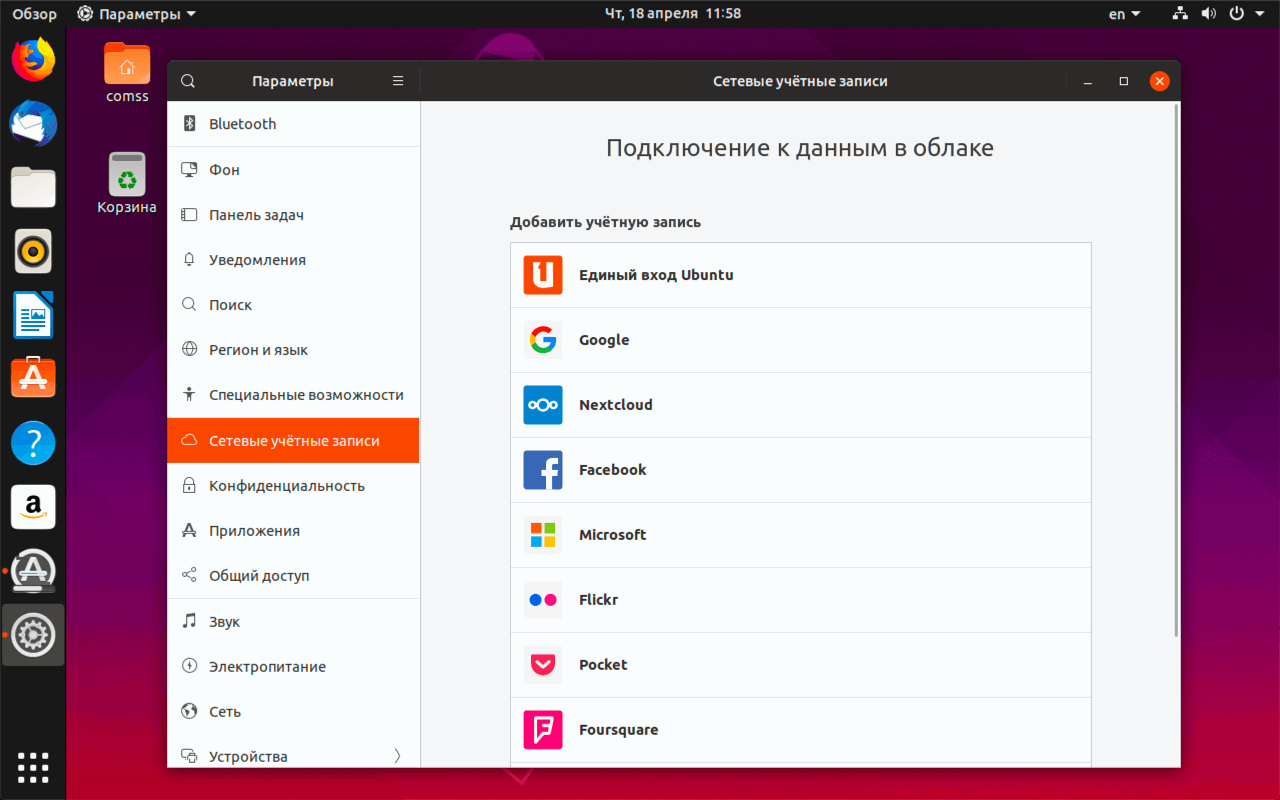Click the Конфиденциальность label in the sidebar

click(286, 486)
